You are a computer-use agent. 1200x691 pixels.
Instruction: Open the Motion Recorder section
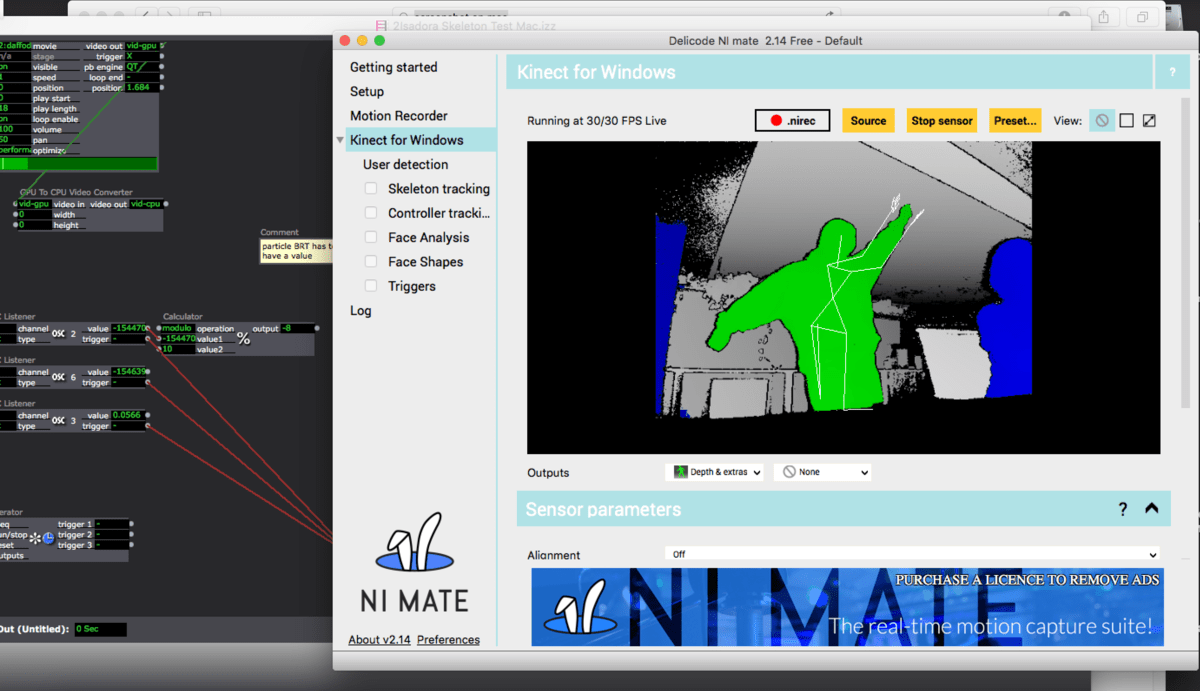point(398,116)
